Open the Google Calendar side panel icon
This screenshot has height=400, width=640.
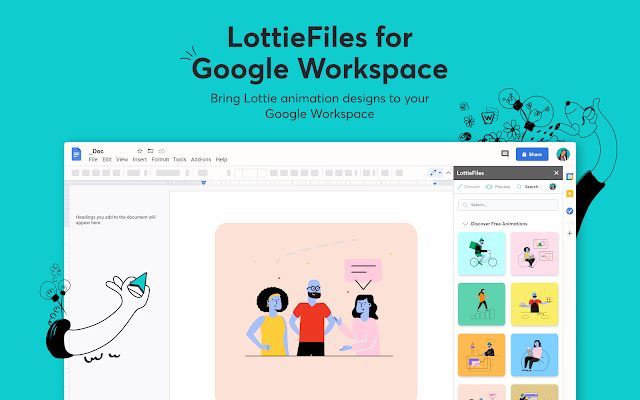tap(570, 176)
